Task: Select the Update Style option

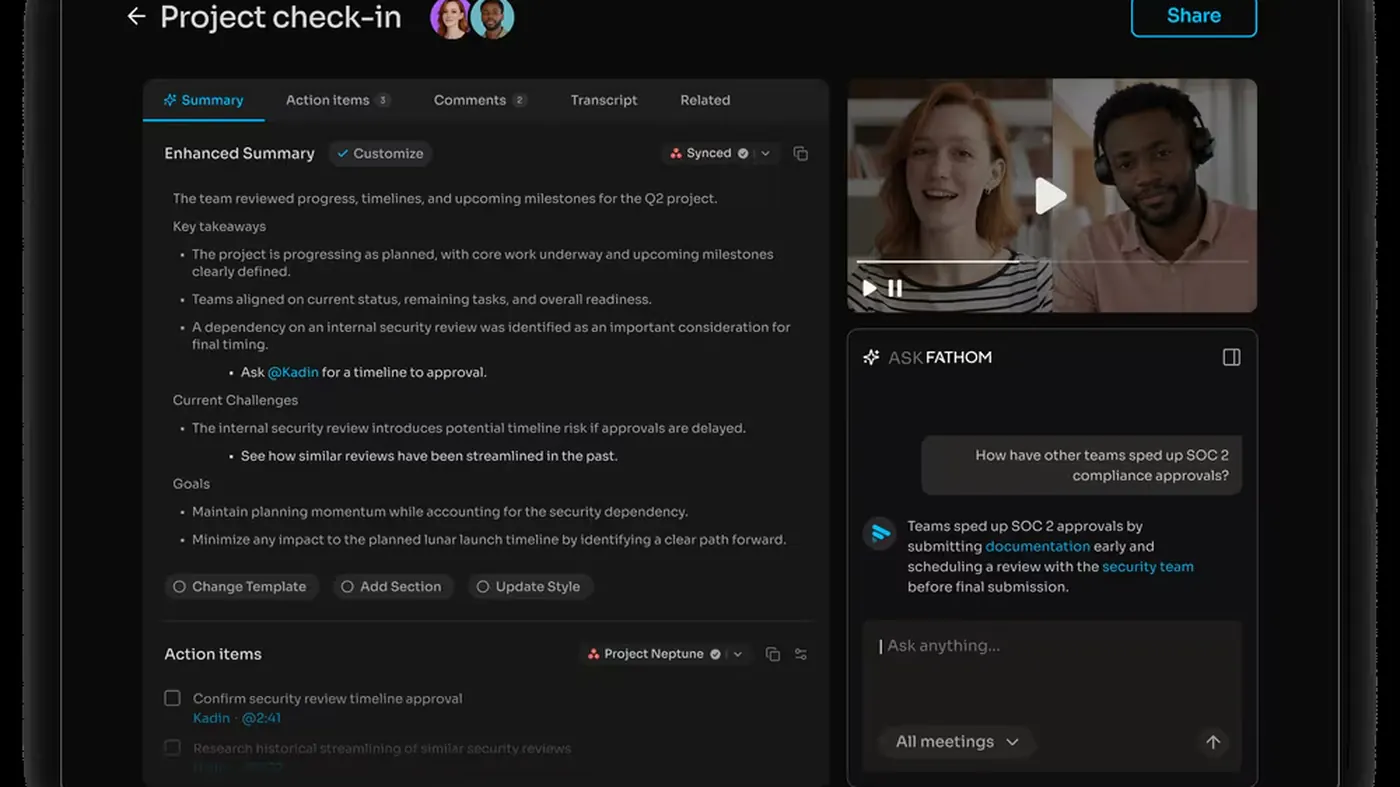Action: [530, 587]
